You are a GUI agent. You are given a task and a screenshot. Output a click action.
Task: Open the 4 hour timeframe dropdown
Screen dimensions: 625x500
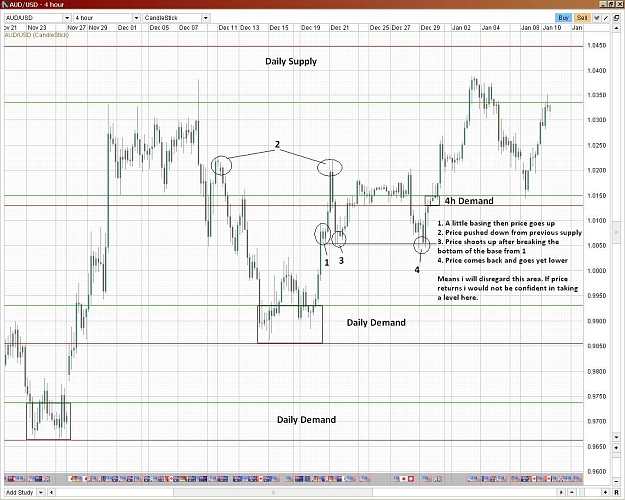pyautogui.click(x=136, y=18)
